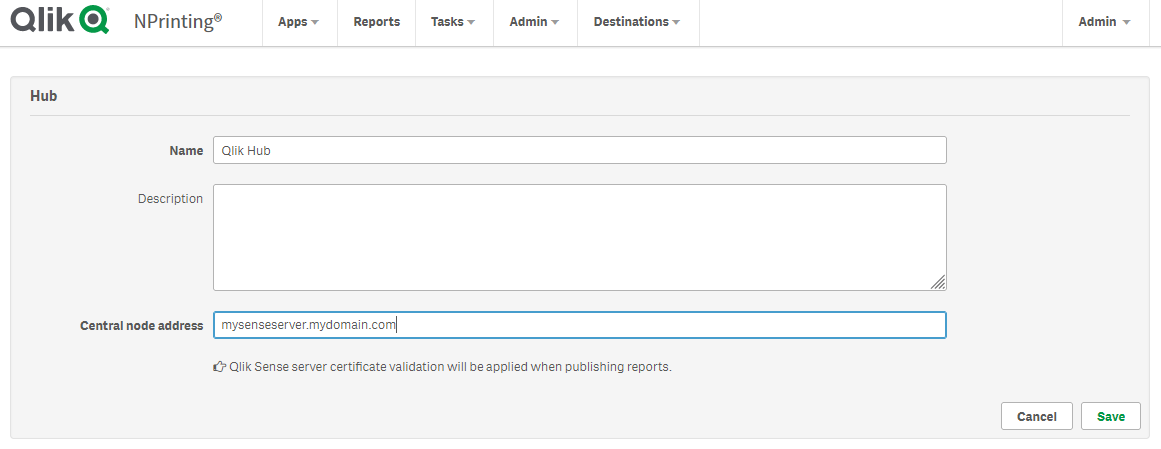This screenshot has width=1161, height=449.
Task: Click the Name field containing Qlik Hub
Action: 579,150
